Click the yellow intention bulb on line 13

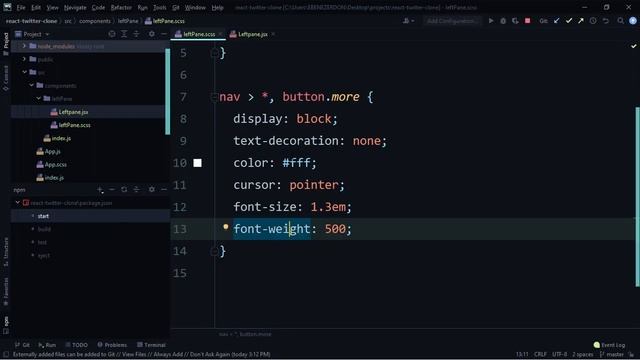click(225, 227)
